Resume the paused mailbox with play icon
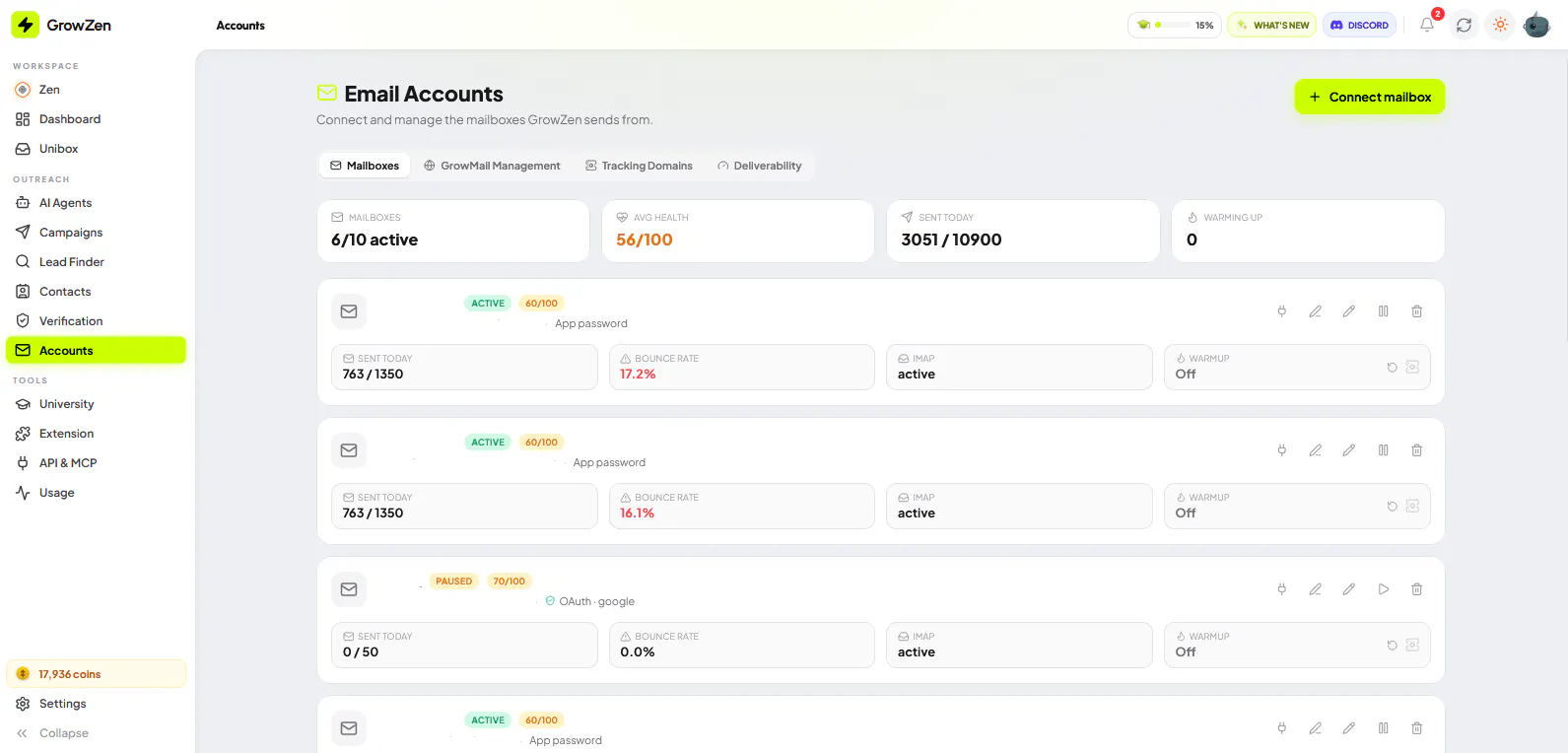The image size is (1568, 753). point(1384,589)
